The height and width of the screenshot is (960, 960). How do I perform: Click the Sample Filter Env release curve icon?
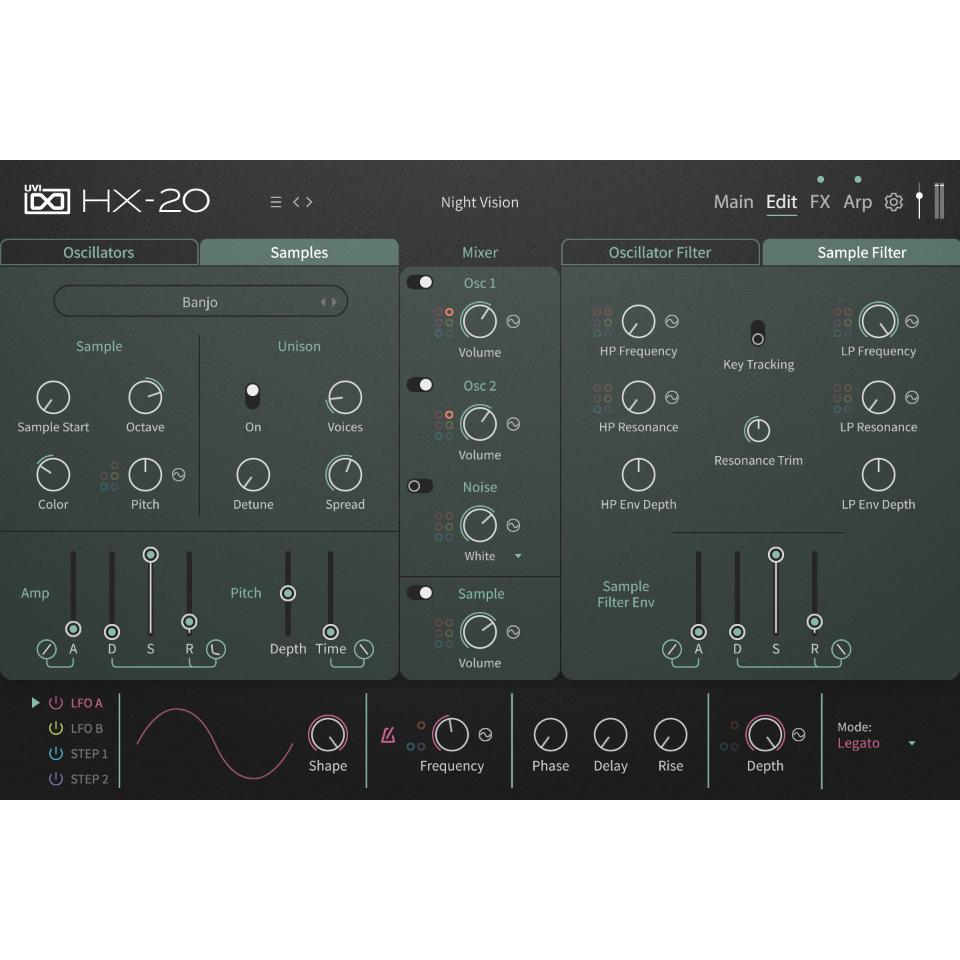(x=841, y=649)
